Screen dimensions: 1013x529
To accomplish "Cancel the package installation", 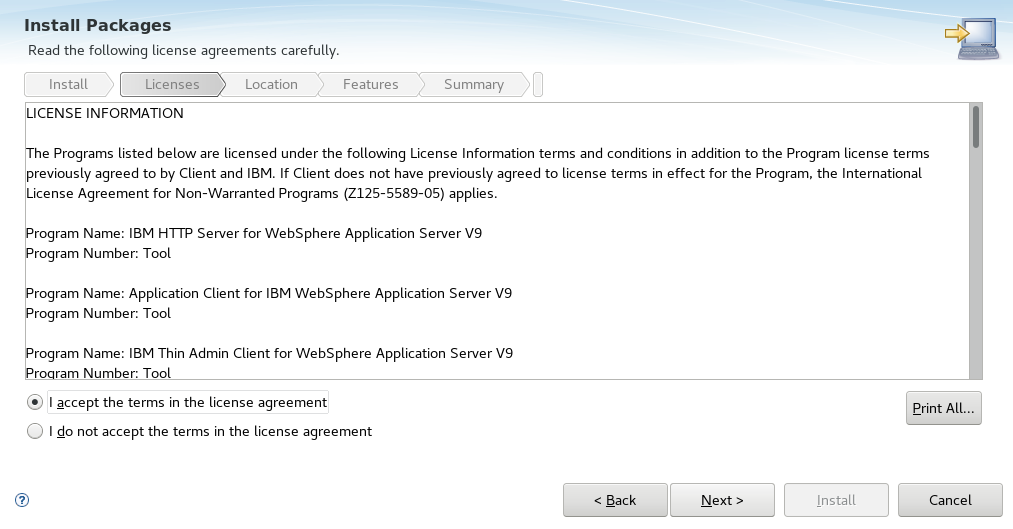I will 950,500.
